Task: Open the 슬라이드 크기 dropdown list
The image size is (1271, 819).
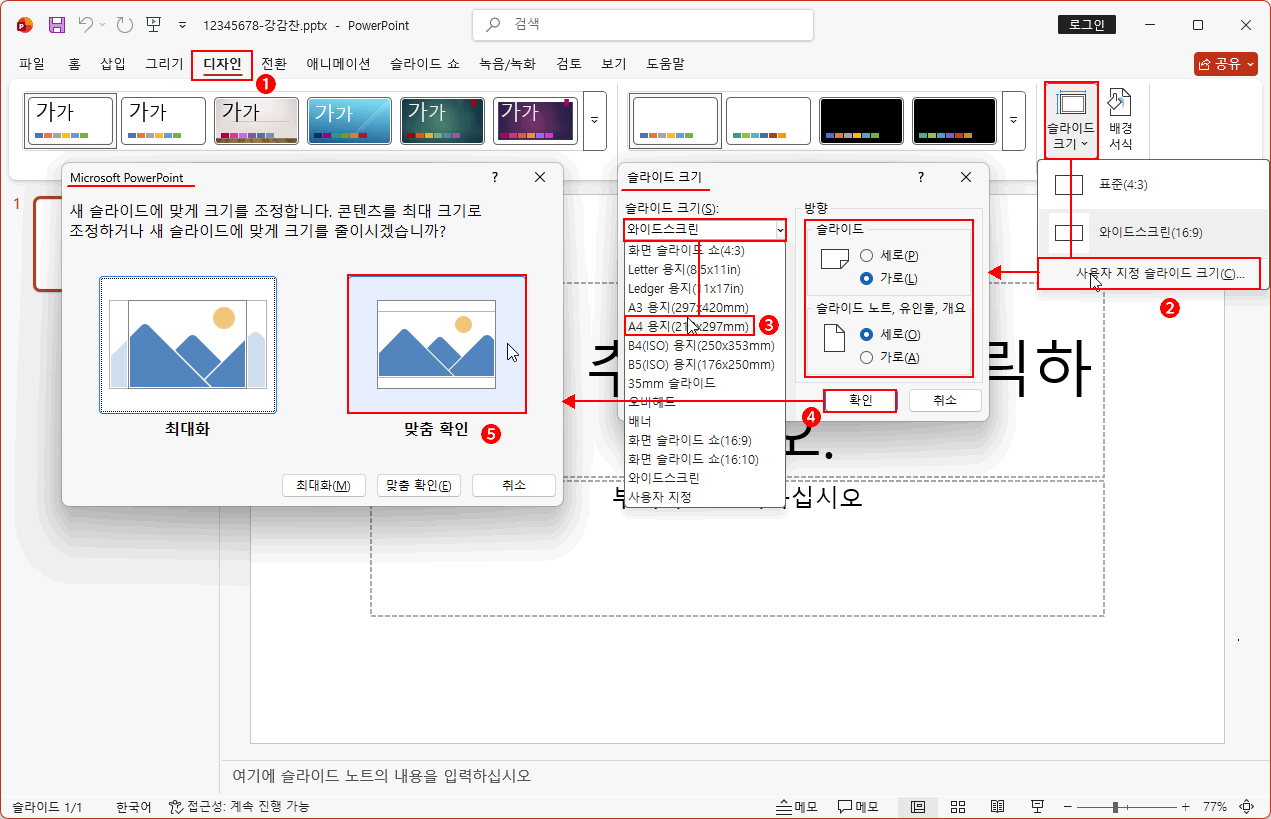Action: (780, 230)
